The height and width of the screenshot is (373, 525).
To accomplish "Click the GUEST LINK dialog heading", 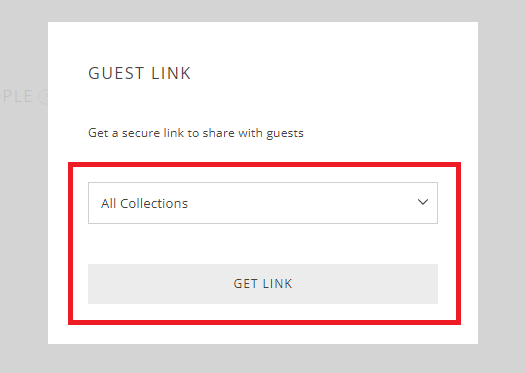I will point(139,73).
